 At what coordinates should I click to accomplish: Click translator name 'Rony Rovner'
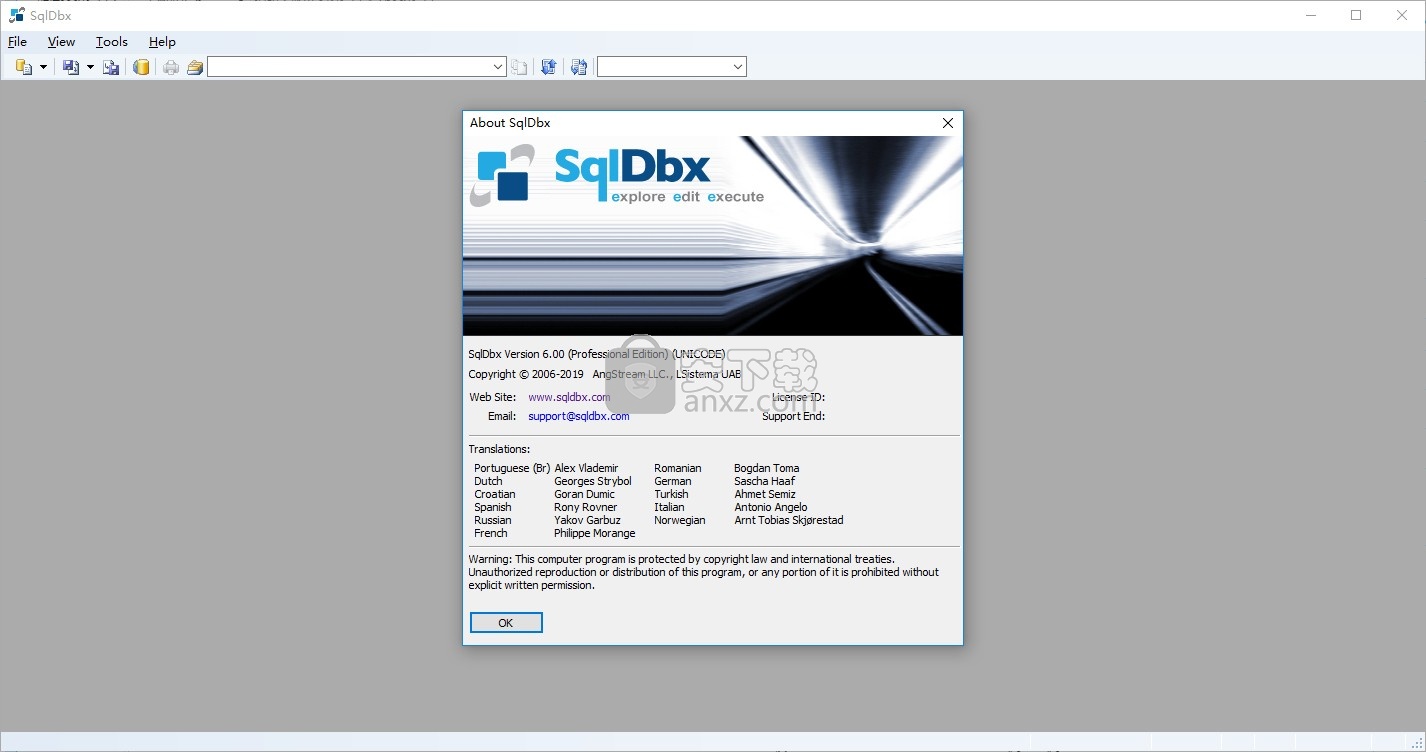[585, 507]
